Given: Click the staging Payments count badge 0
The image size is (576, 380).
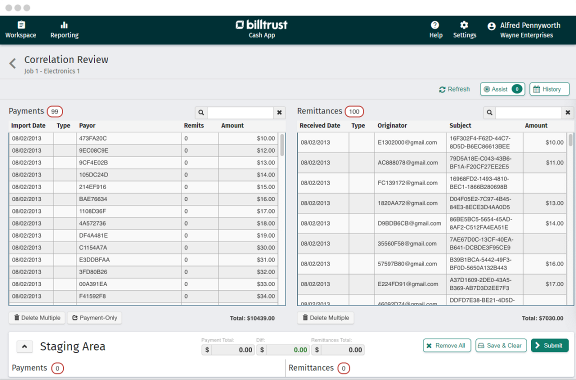Looking at the screenshot, I should 57,368.
